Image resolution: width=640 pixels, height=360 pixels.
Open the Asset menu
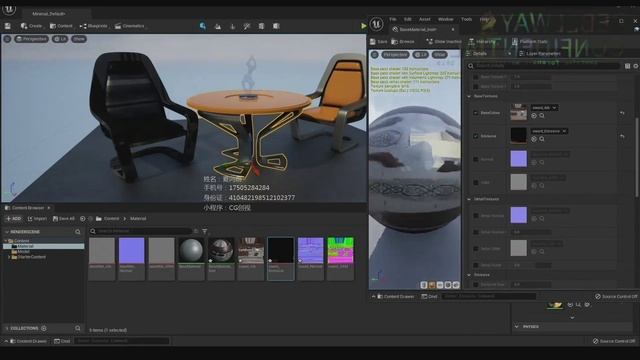(424, 19)
